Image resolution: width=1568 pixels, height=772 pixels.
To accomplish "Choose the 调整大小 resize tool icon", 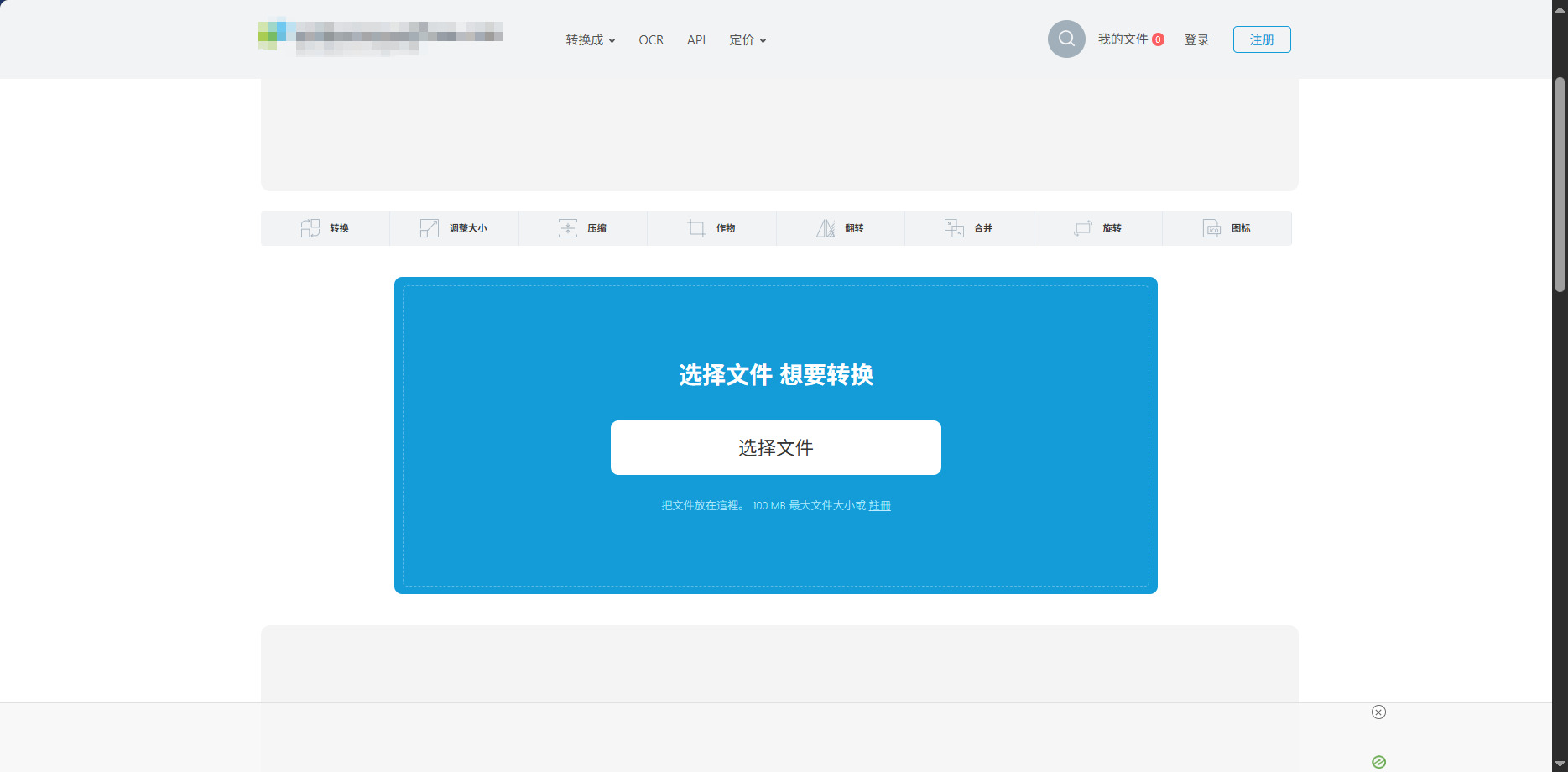I will pos(430,228).
